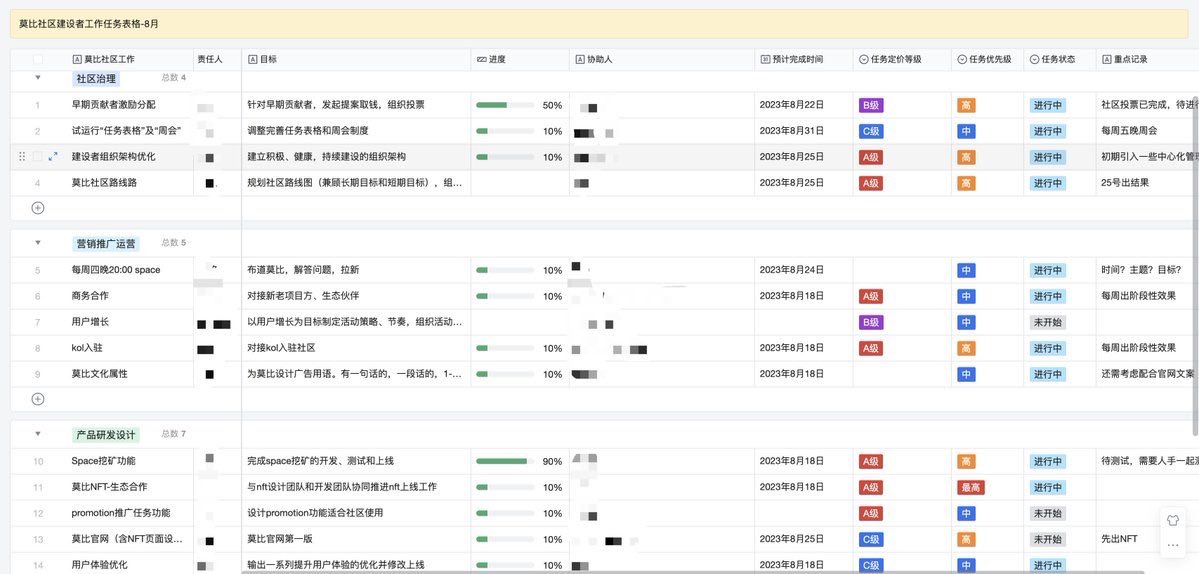
Task: Click the 莫比社区路线路 task cell
Action: (x=105, y=183)
